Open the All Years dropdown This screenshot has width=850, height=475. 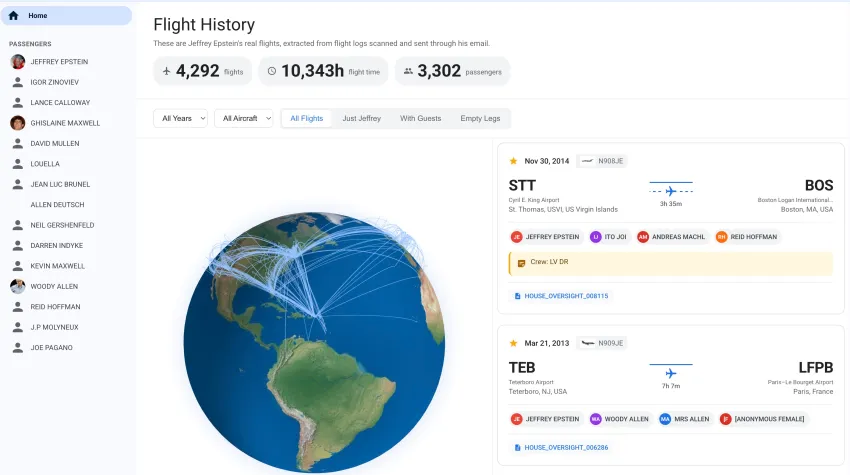[180, 118]
